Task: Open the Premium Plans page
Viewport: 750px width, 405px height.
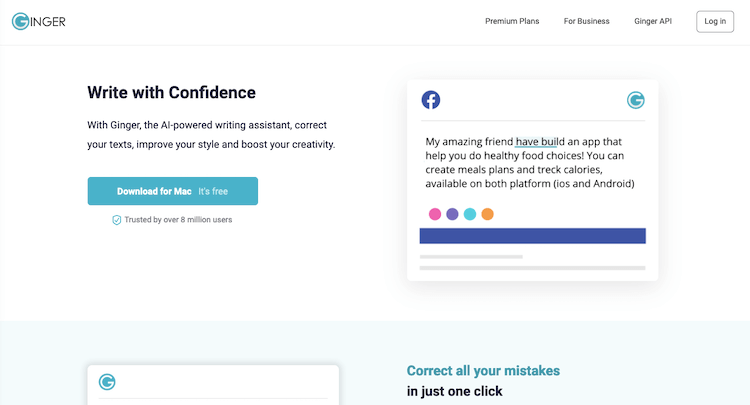Action: pos(512,22)
